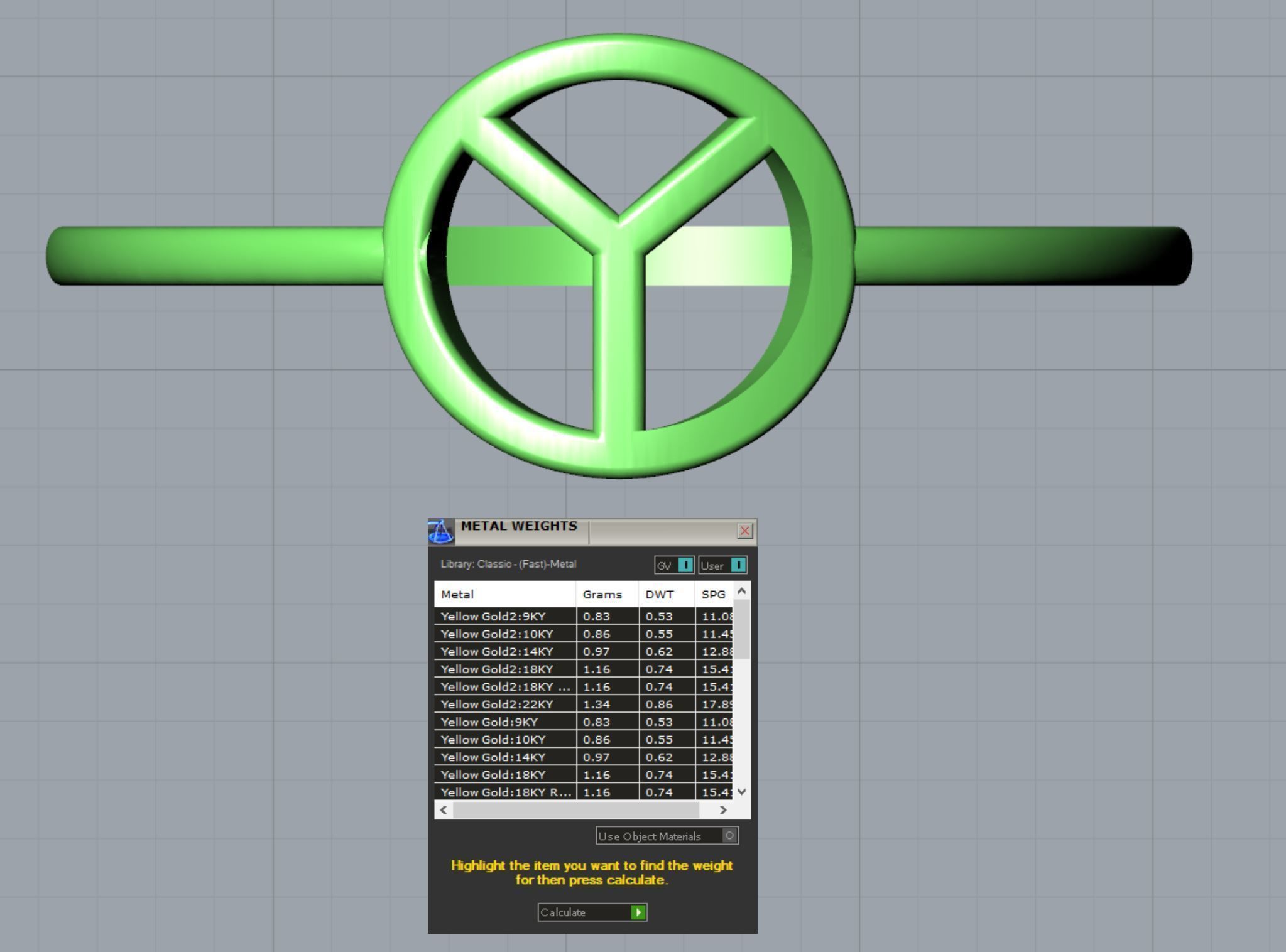Close the Metal Weights panel
The width and height of the screenshot is (1286, 952).
pos(744,531)
